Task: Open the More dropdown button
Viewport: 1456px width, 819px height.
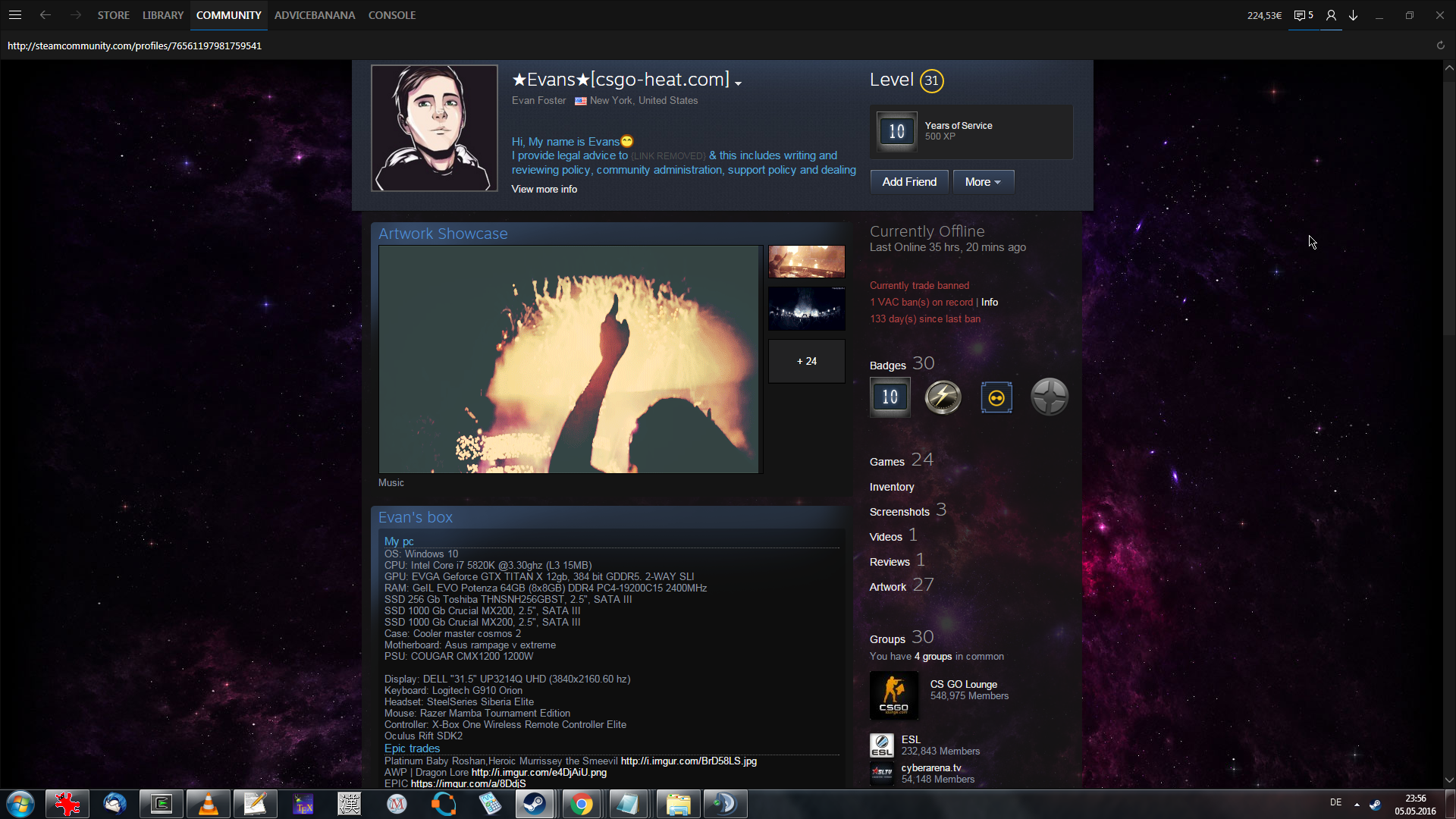Action: pos(983,182)
